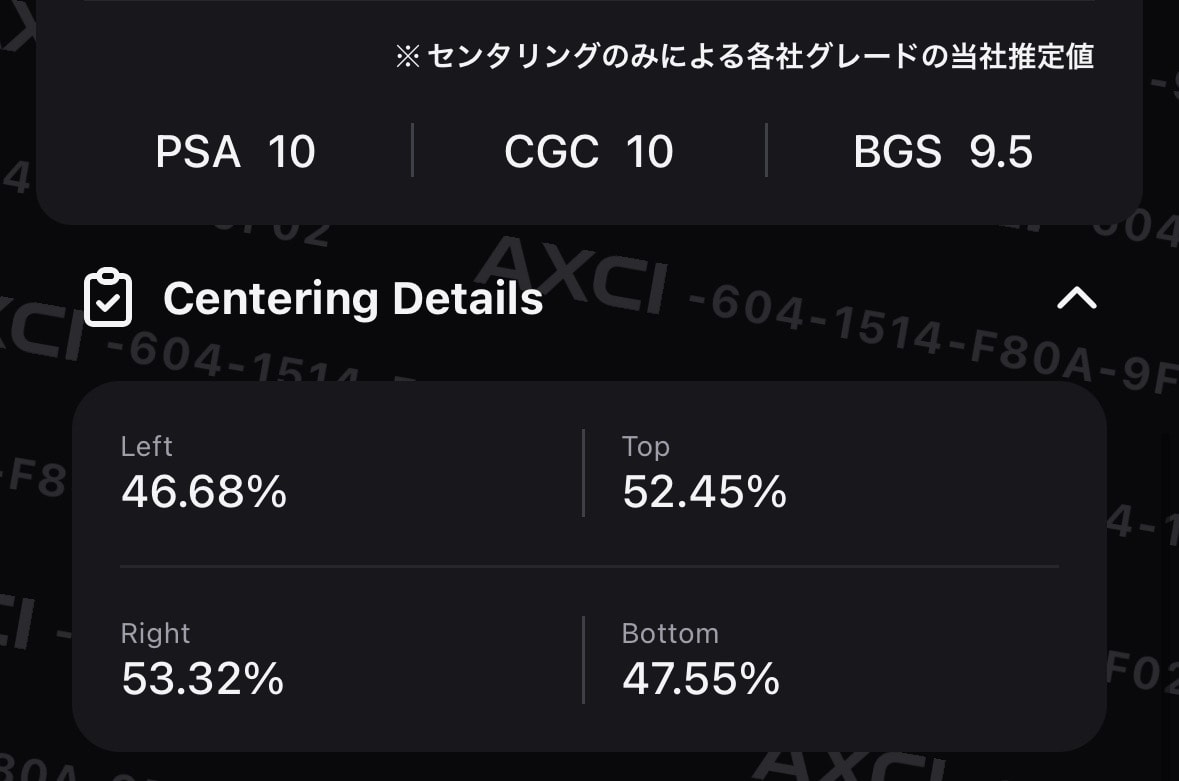Select the Centering Details heading

click(x=353, y=299)
